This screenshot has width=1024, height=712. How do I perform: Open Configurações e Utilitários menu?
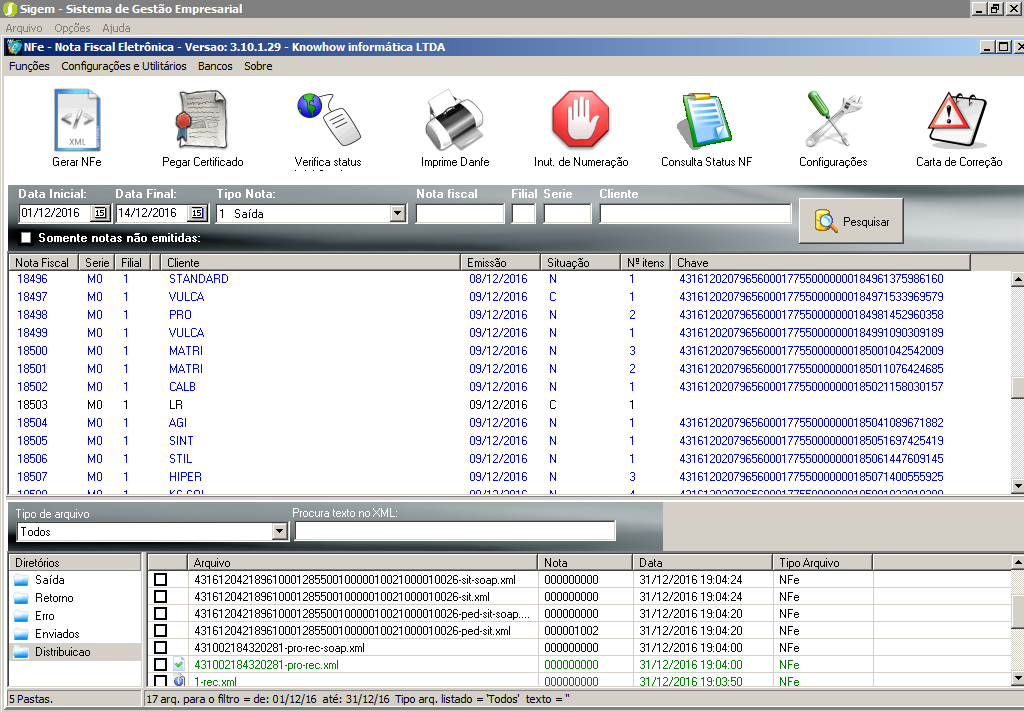[124, 66]
